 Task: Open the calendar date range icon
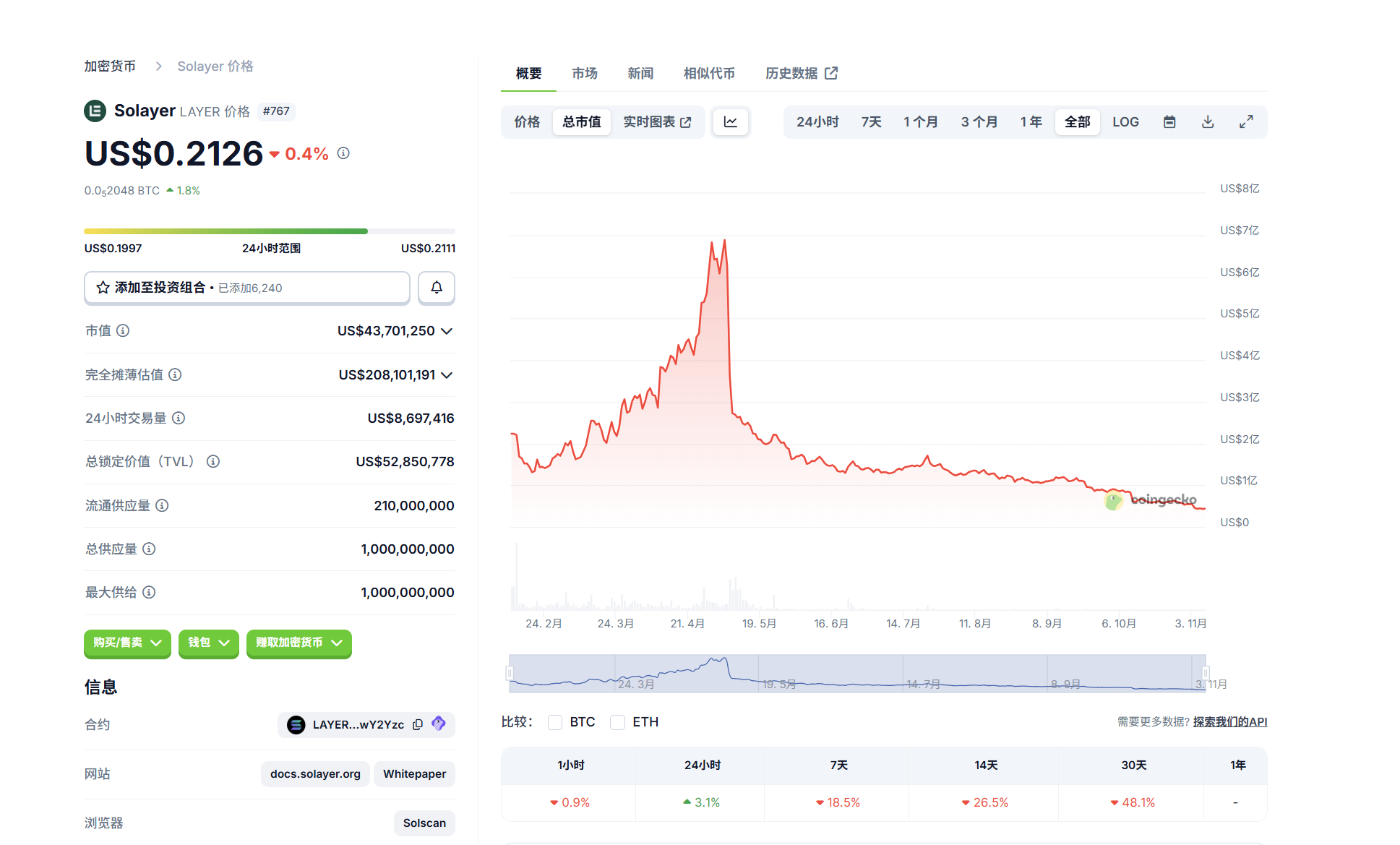(x=1169, y=122)
